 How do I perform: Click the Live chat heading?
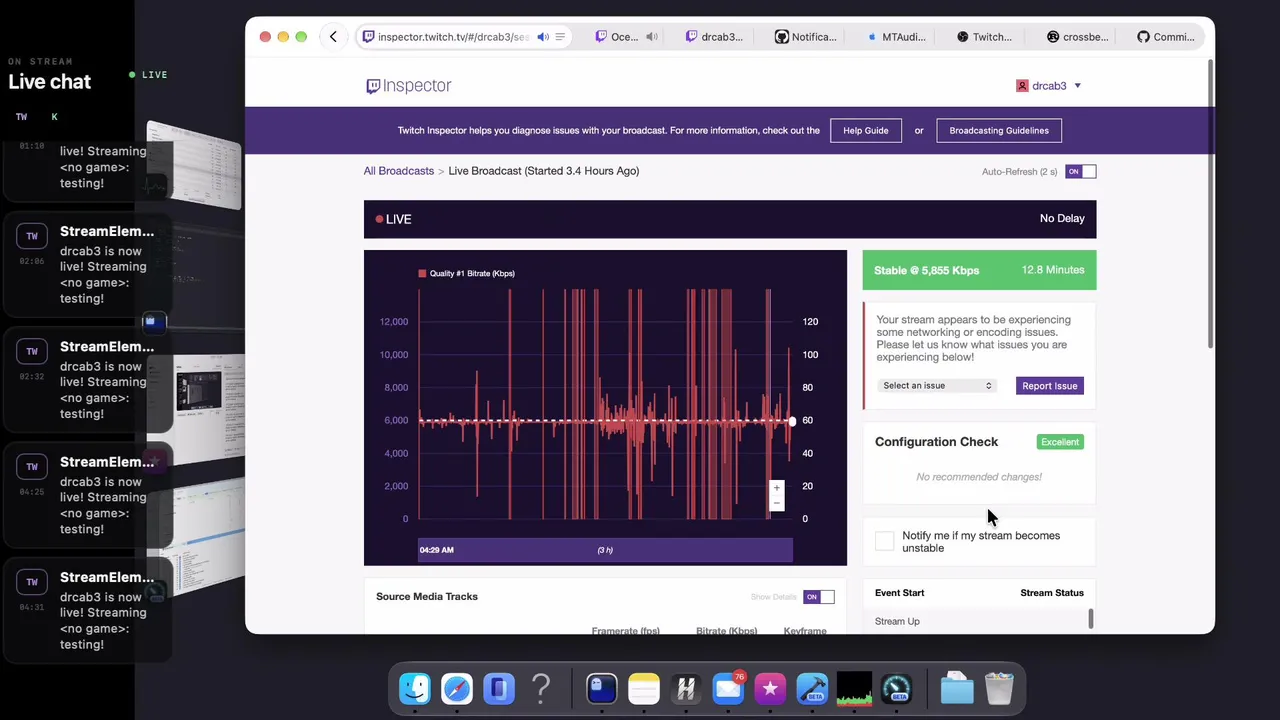(50, 82)
